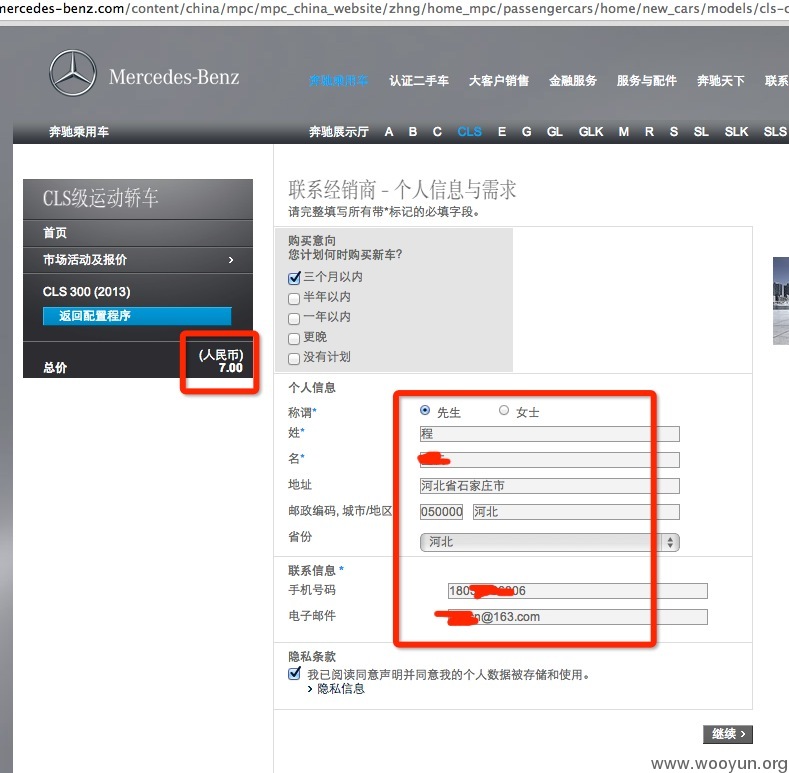Viewport: 789px width, 773px height.
Task: Open the 隐私信息 link
Action: [x=340, y=689]
